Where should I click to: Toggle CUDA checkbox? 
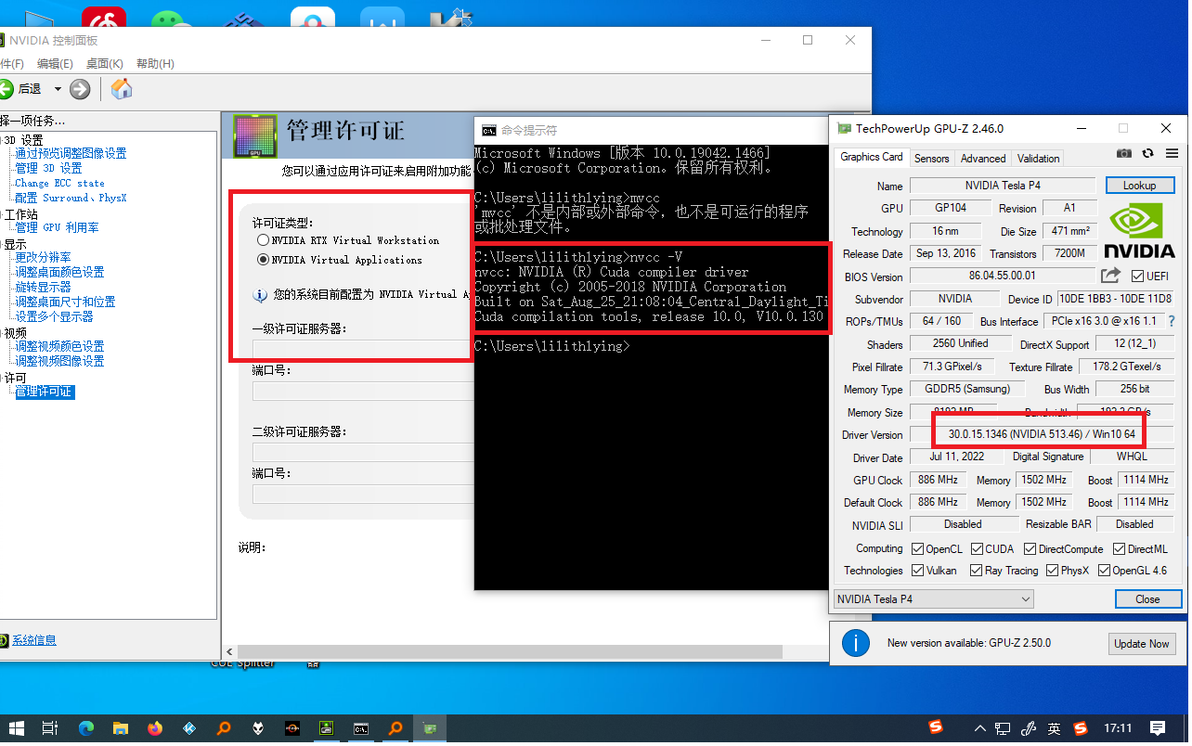[977, 549]
